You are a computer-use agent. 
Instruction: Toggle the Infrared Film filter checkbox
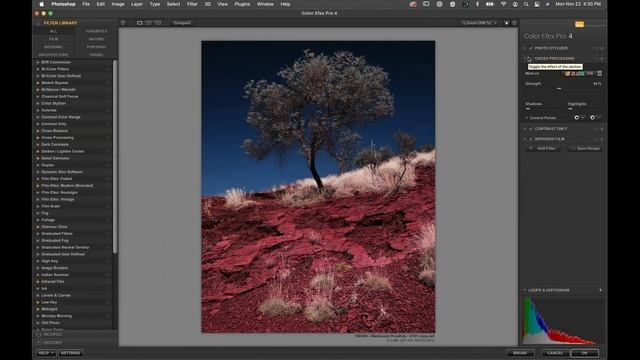(531, 139)
